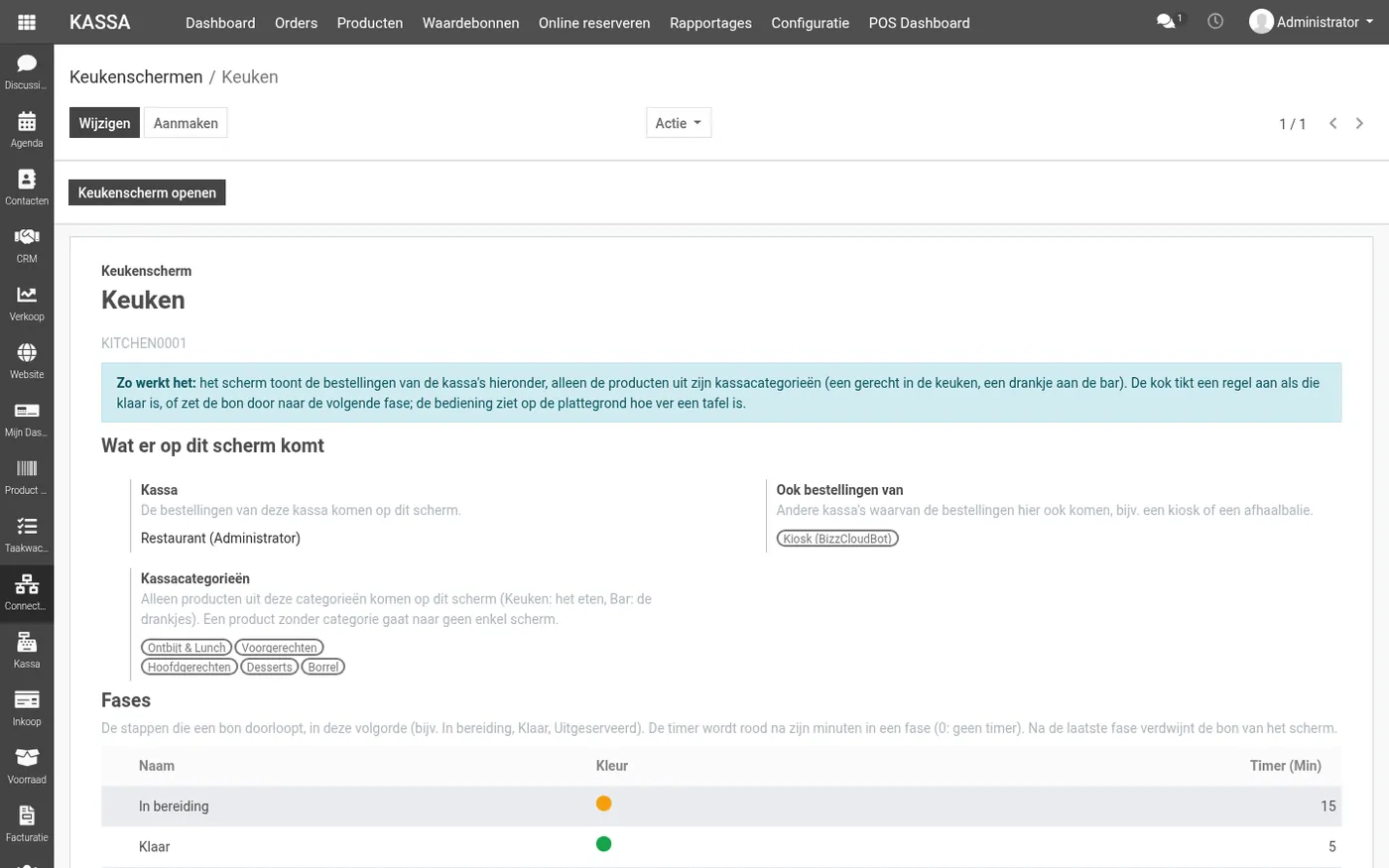Open the Restaurant (Administrator) kassa link
The height and width of the screenshot is (868, 1389).
220,538
